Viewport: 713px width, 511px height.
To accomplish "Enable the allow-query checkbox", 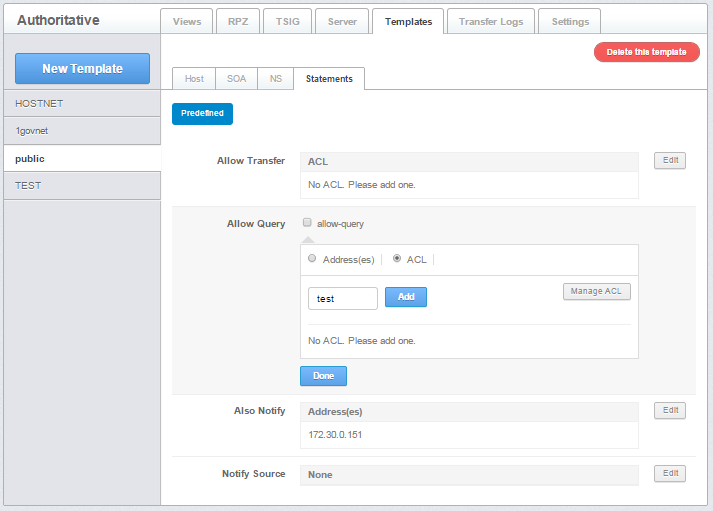I will tap(308, 224).
